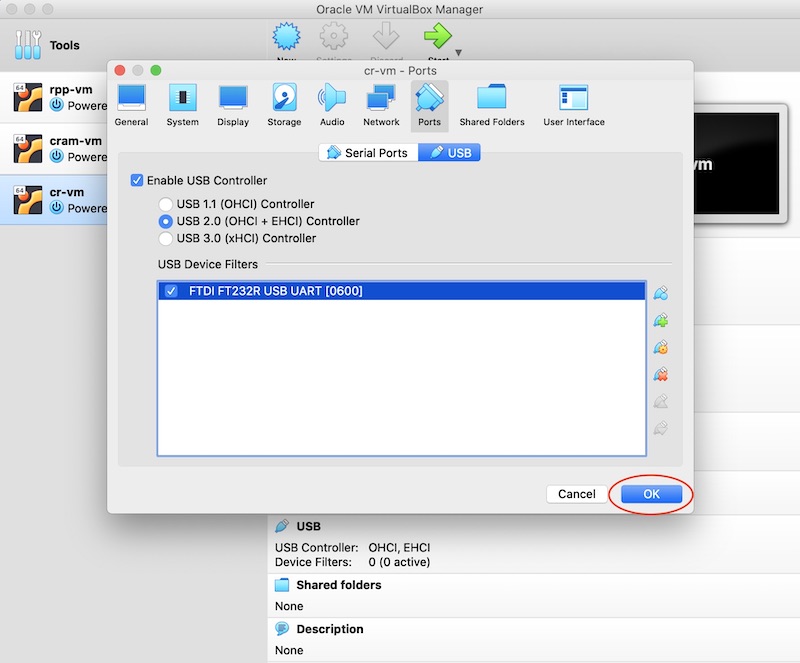Go to Display settings section
Screen dimensions: 800x663
(233, 105)
